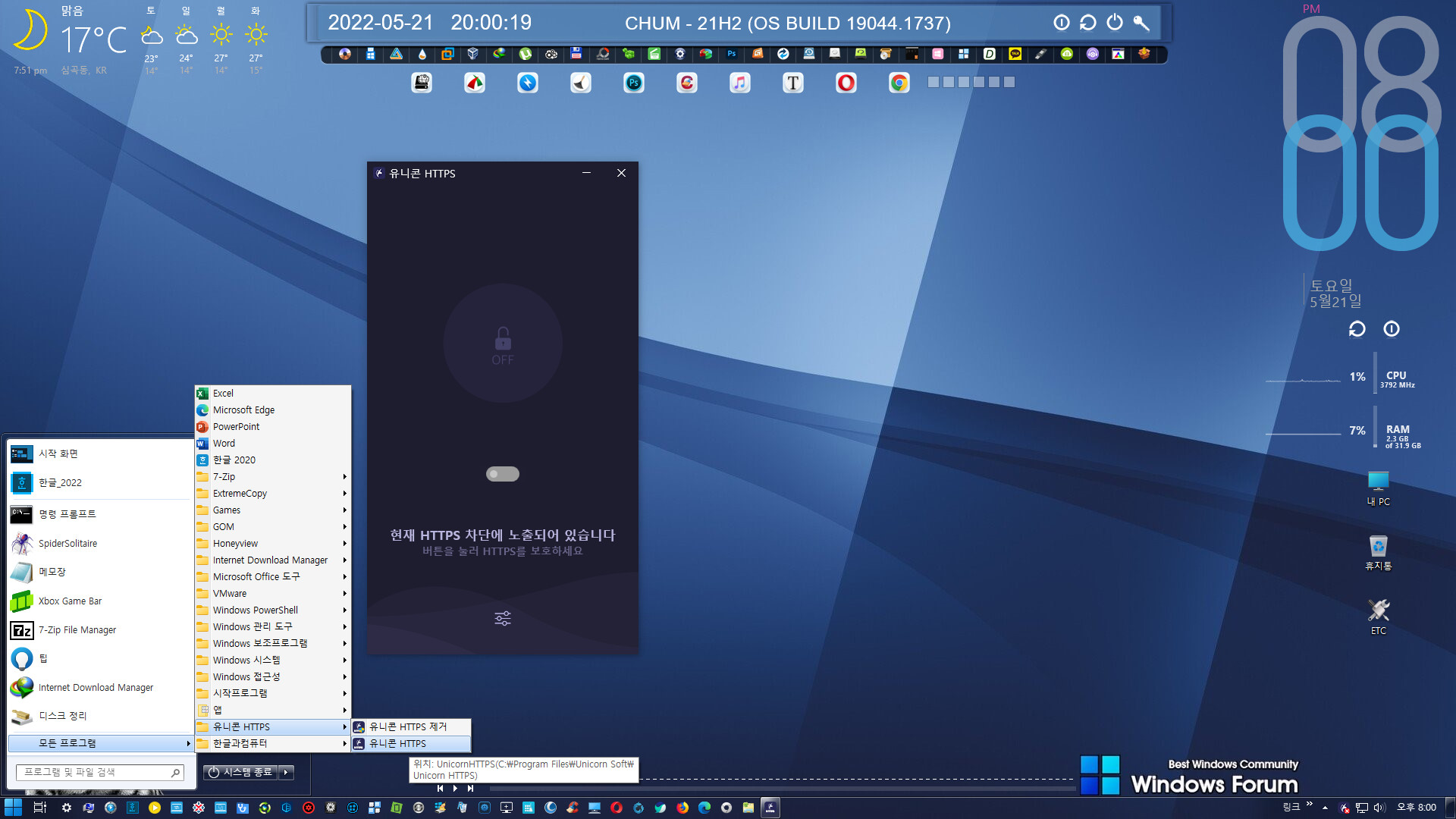1456x819 pixels.
Task: Click Internet Download Manager folder in programs list
Action: coord(273,560)
